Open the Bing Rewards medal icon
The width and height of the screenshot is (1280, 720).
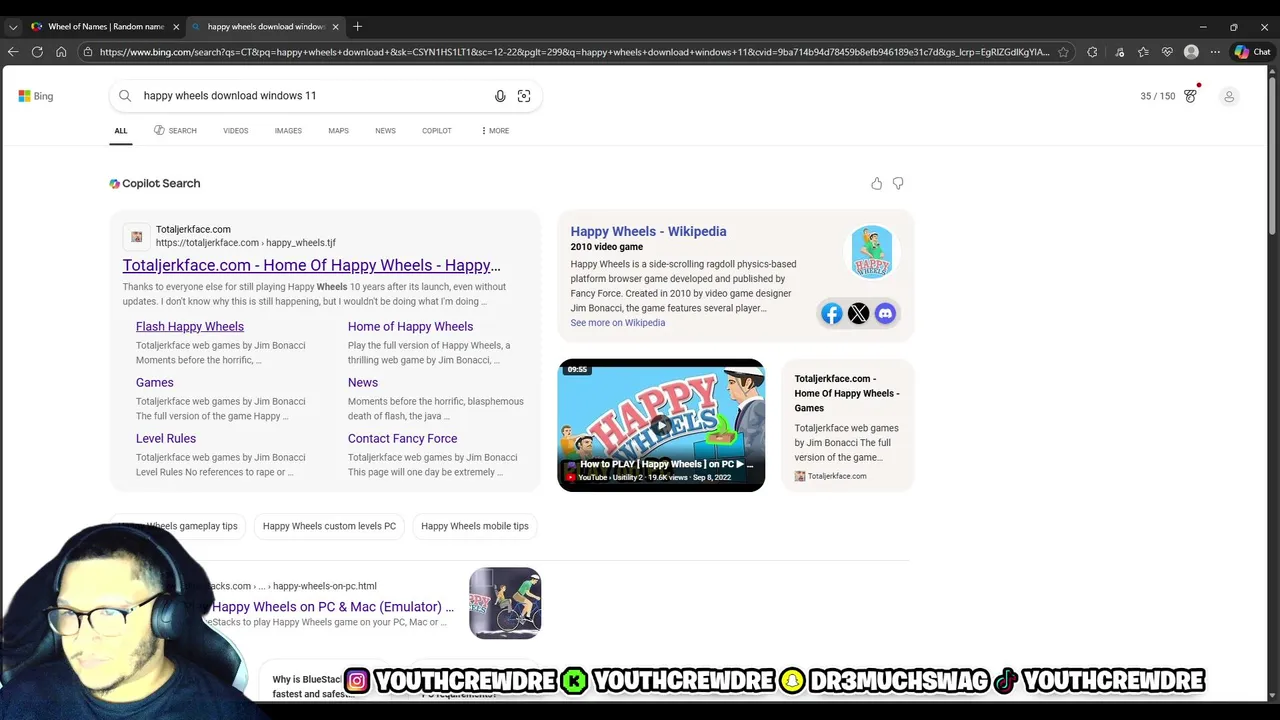[x=1191, y=96]
